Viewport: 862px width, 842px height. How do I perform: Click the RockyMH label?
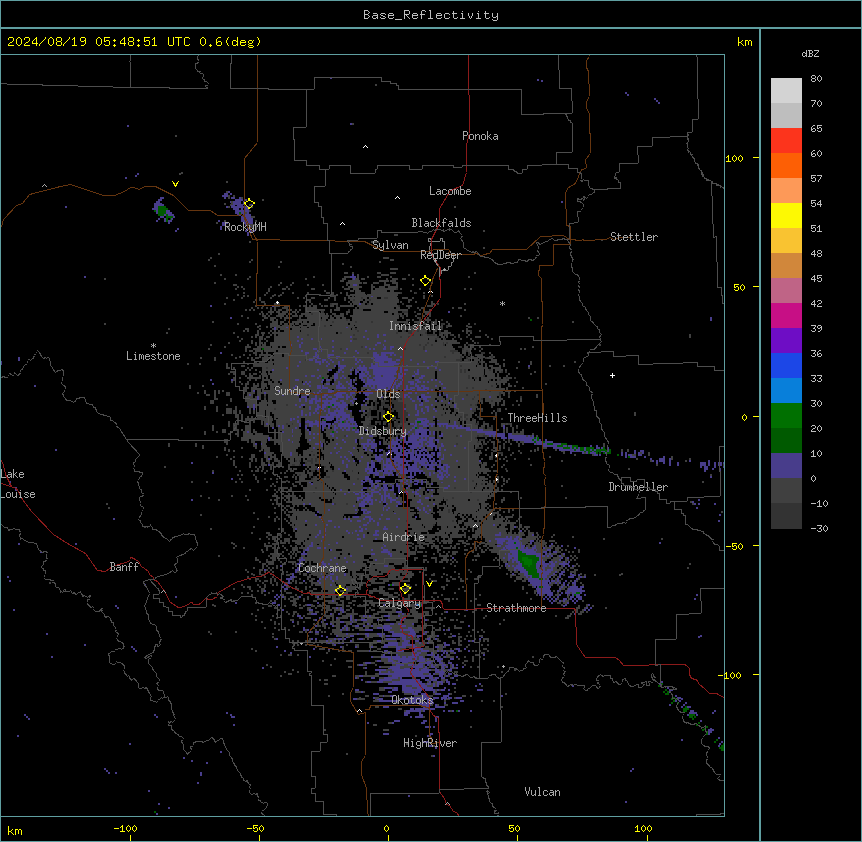point(245,227)
